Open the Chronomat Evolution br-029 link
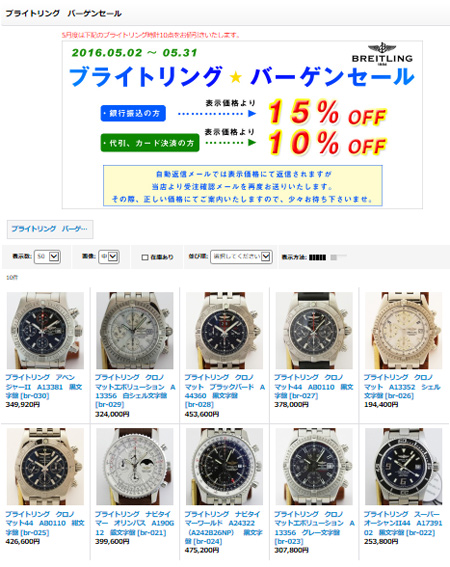 coord(135,391)
